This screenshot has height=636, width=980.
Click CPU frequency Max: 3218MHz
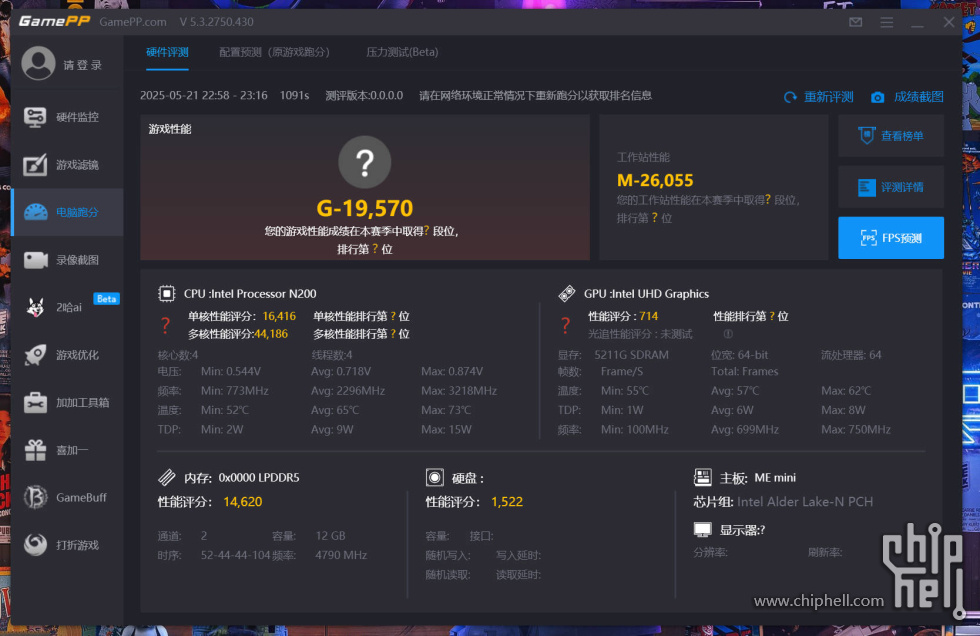pyautogui.click(x=459, y=391)
